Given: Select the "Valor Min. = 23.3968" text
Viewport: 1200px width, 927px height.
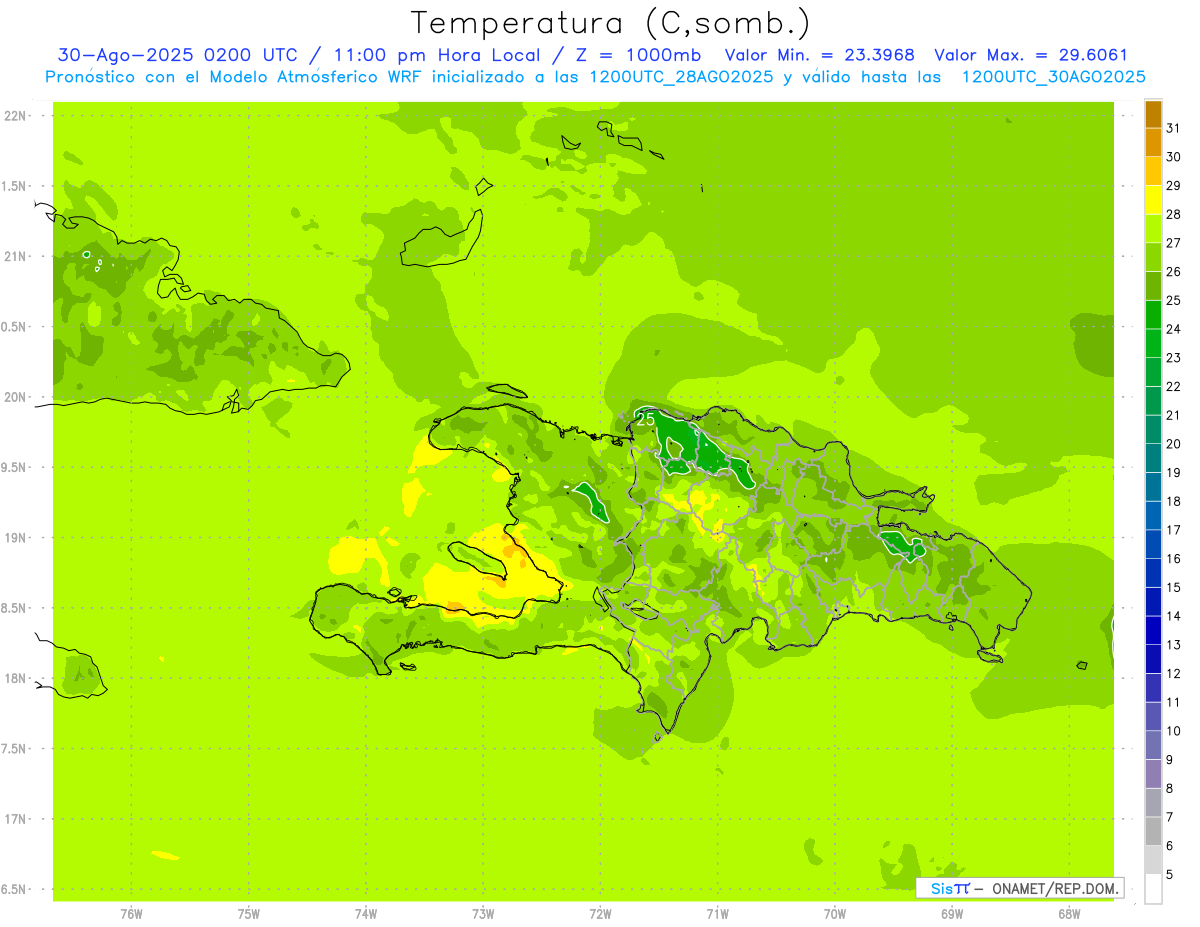Looking at the screenshot, I should point(819,56).
